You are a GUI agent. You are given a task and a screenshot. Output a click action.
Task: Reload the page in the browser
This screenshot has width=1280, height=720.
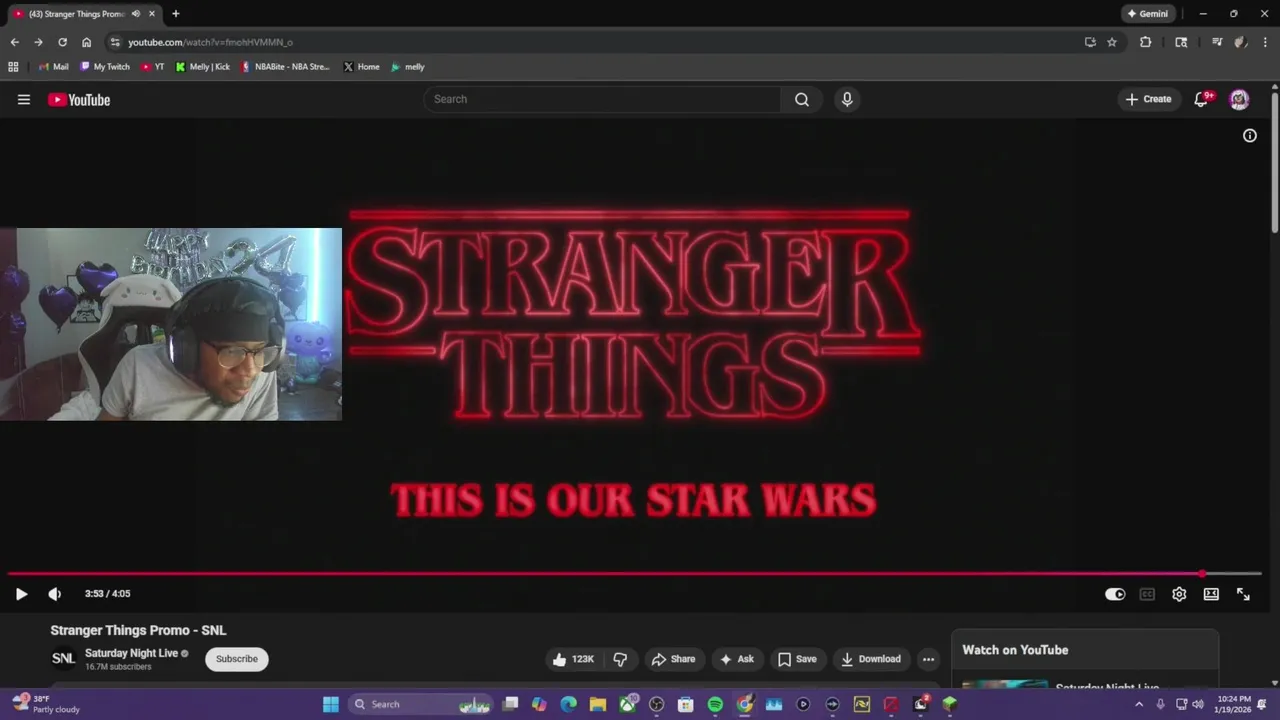[62, 42]
